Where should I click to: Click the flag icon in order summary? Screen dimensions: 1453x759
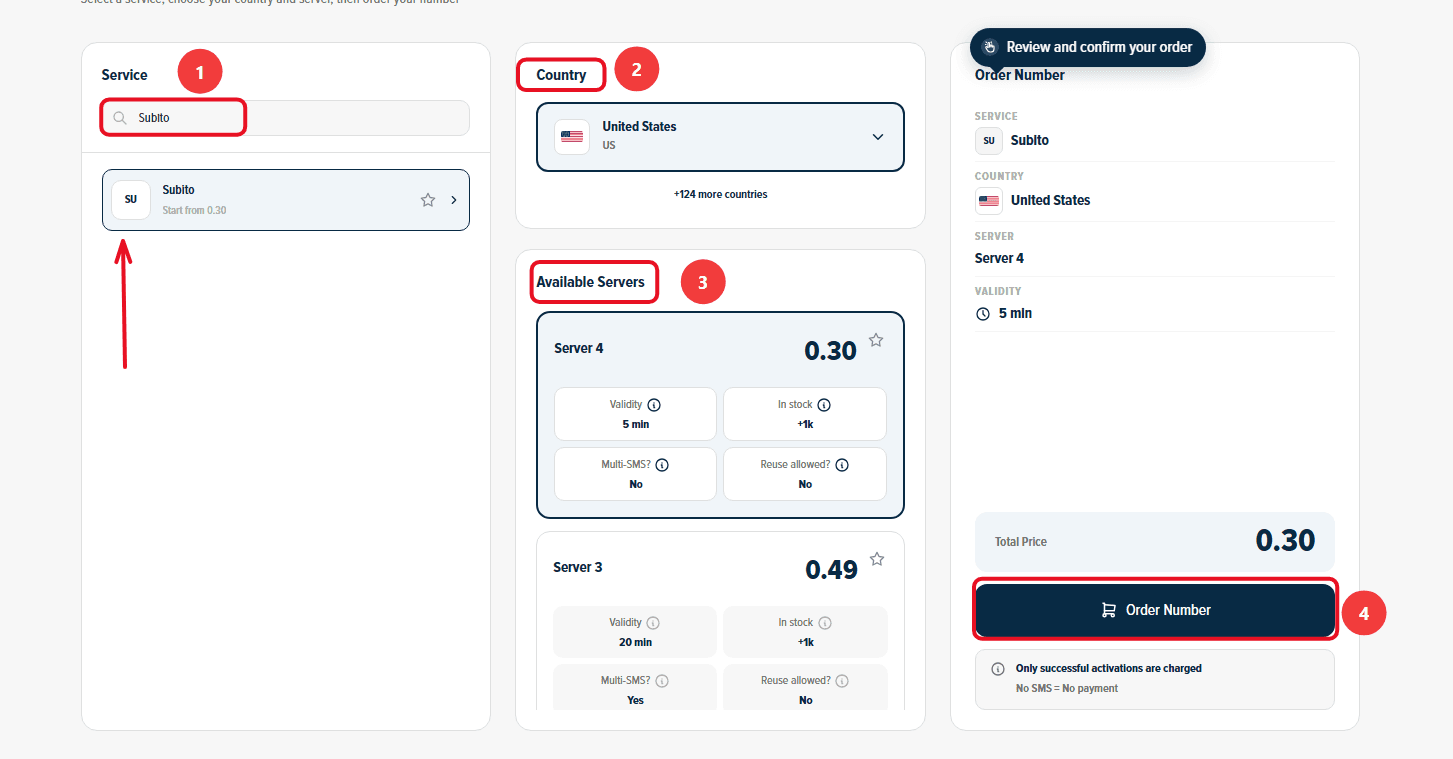tap(988, 201)
